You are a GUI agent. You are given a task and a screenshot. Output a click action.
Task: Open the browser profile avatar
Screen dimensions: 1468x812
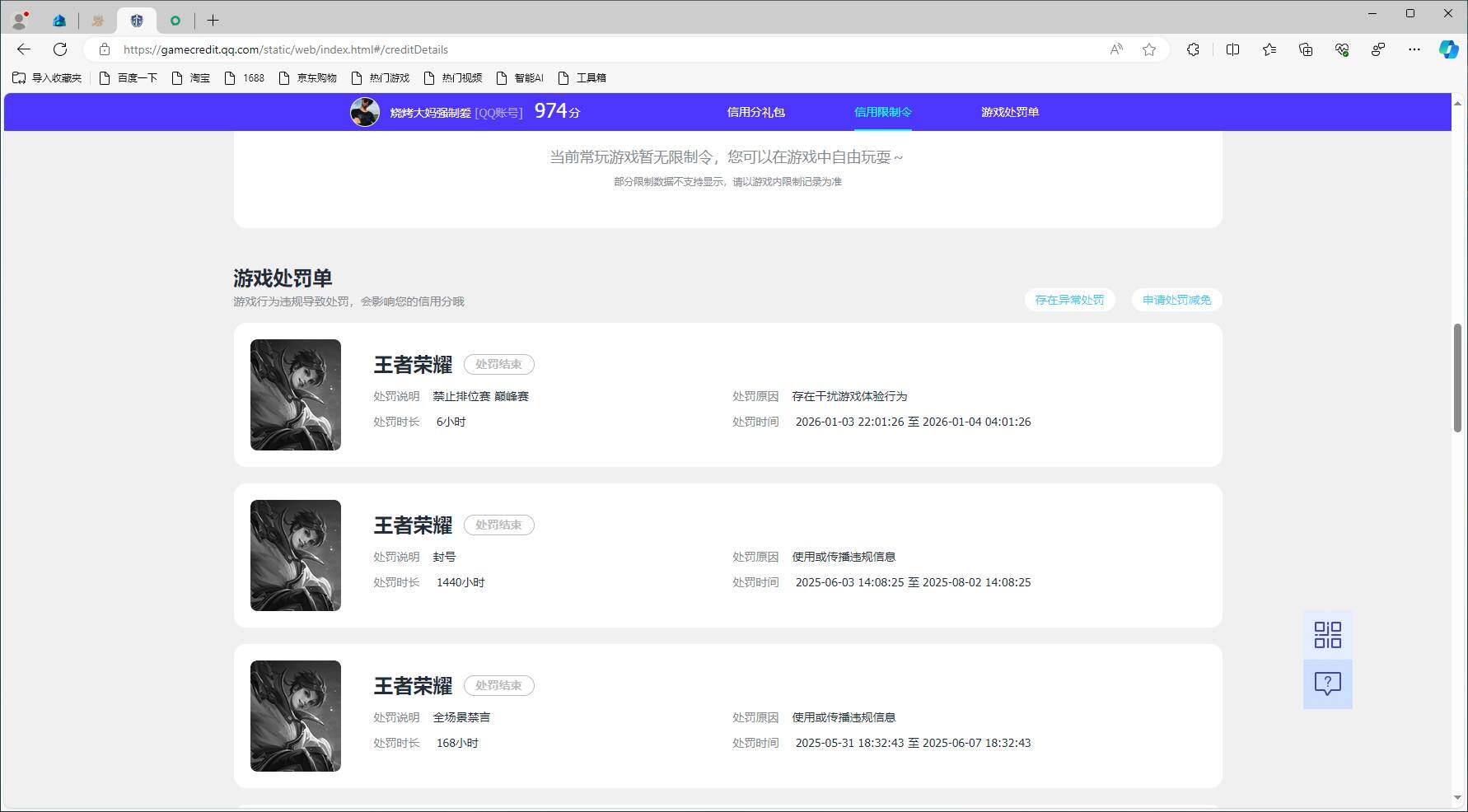(20, 20)
